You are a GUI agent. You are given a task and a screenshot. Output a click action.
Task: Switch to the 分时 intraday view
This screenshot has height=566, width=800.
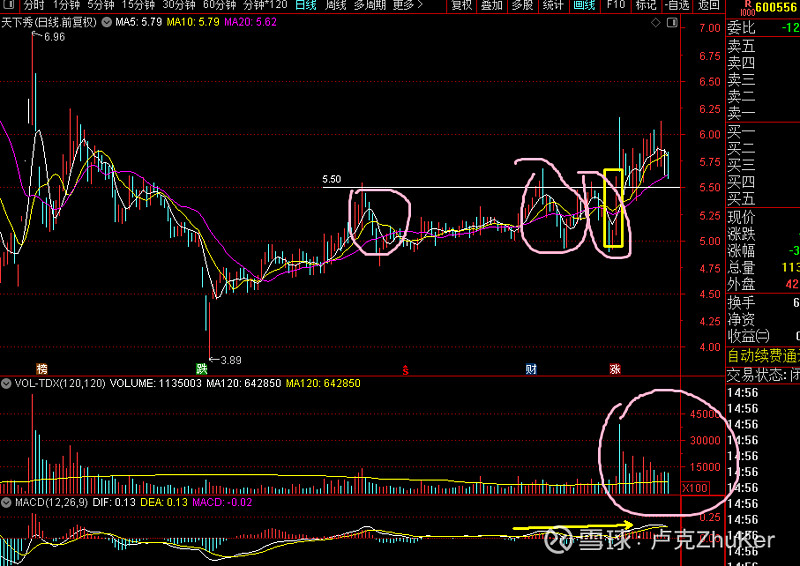[34, 5]
